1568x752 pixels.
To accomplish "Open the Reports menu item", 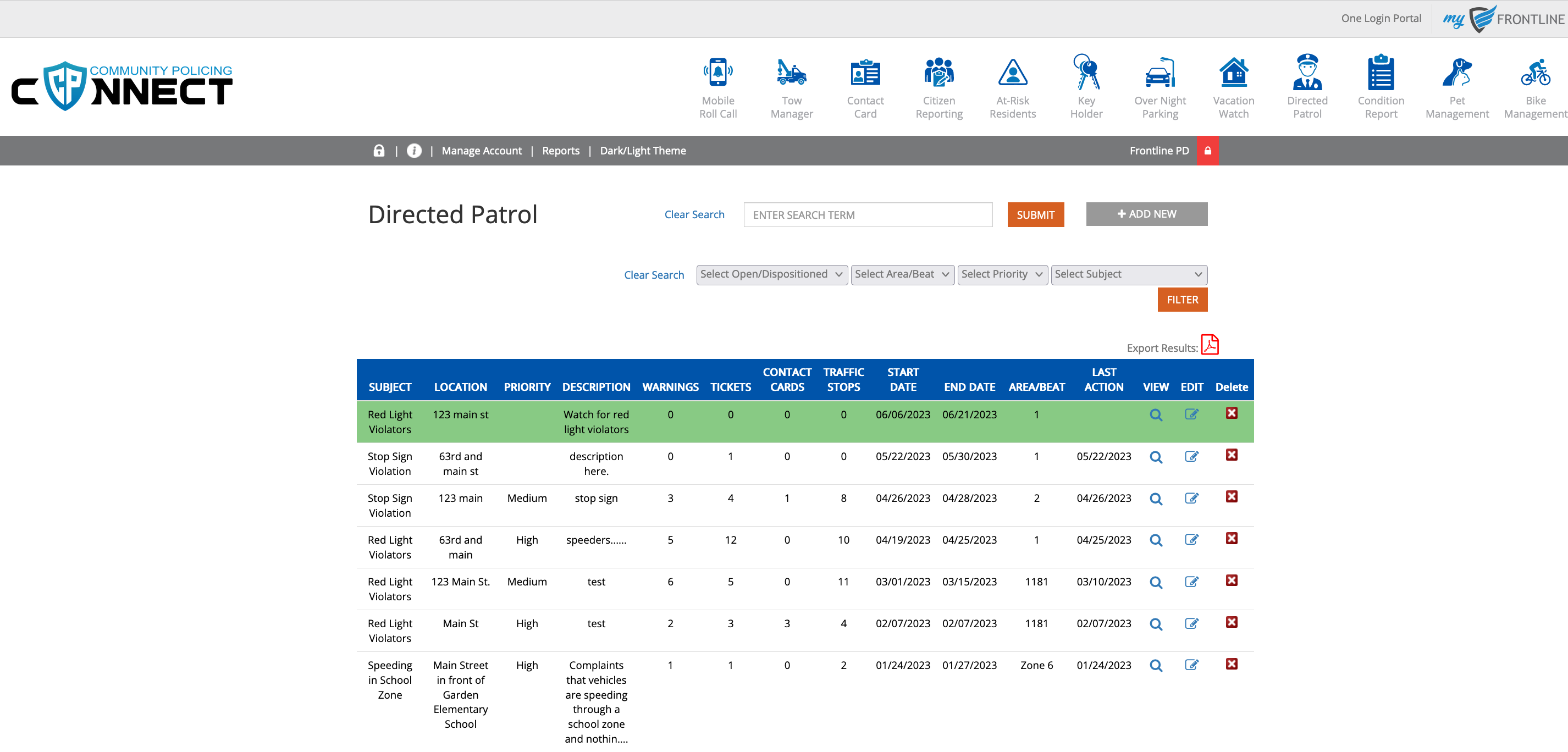I will click(560, 151).
